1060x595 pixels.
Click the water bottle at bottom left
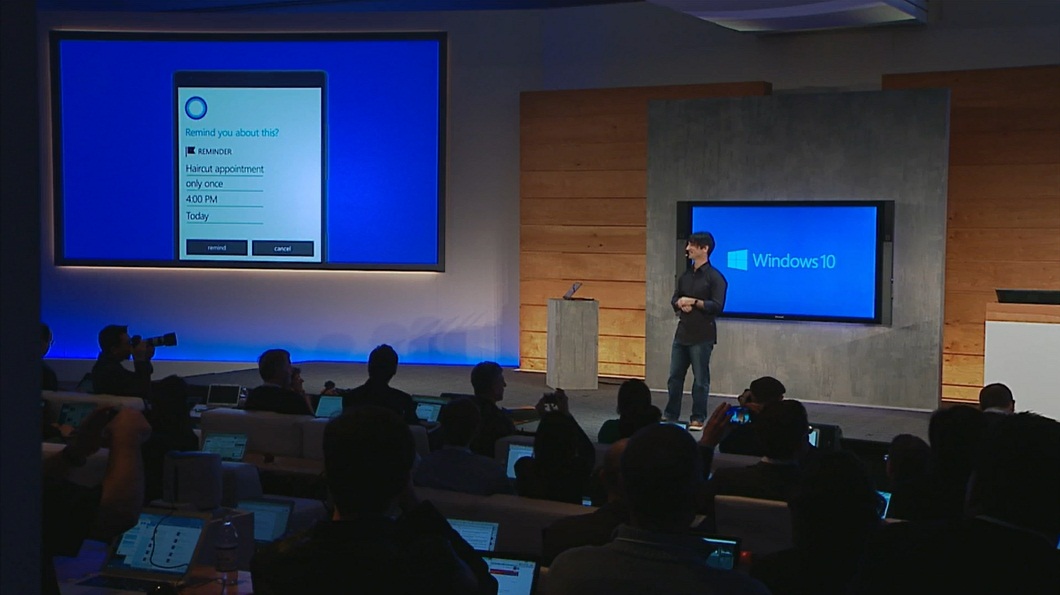[227, 553]
